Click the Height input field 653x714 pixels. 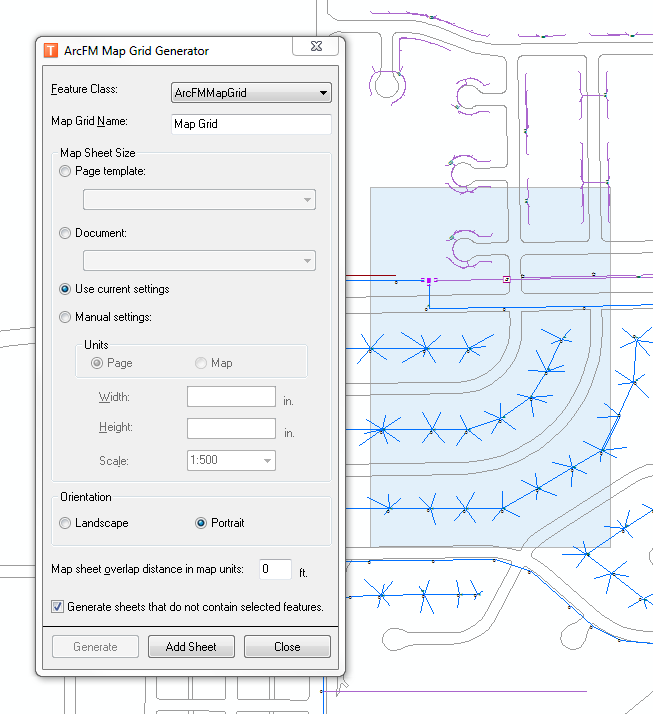[231, 428]
